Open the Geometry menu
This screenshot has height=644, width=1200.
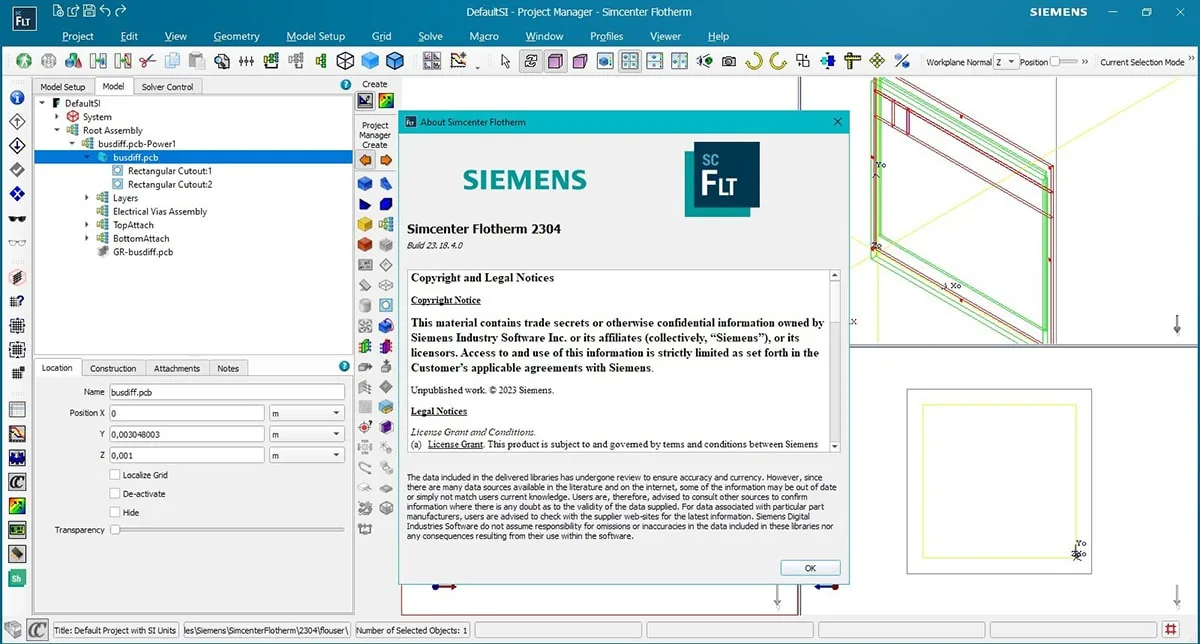[x=236, y=36]
